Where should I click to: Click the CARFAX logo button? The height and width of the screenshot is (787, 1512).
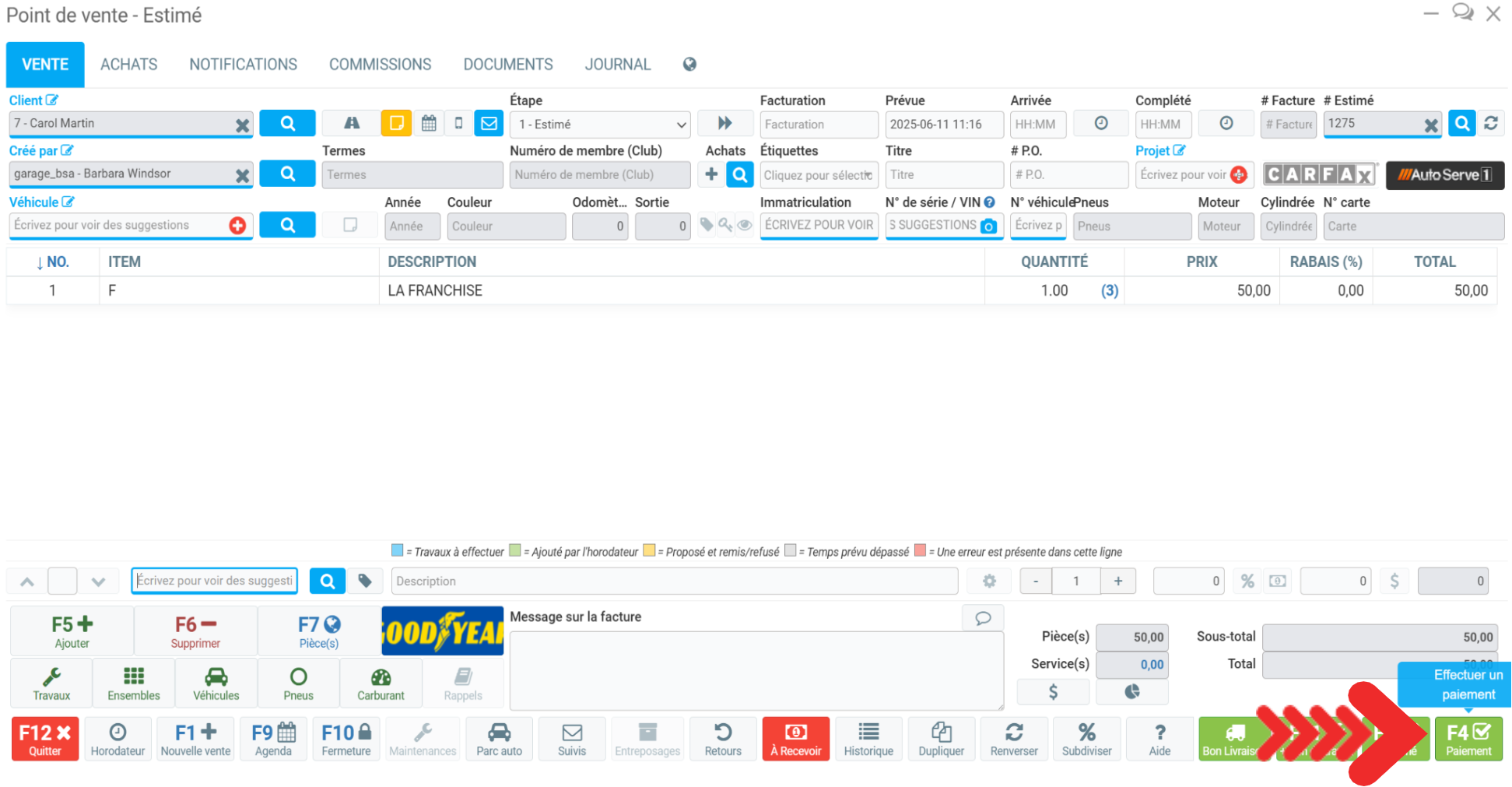click(1318, 174)
